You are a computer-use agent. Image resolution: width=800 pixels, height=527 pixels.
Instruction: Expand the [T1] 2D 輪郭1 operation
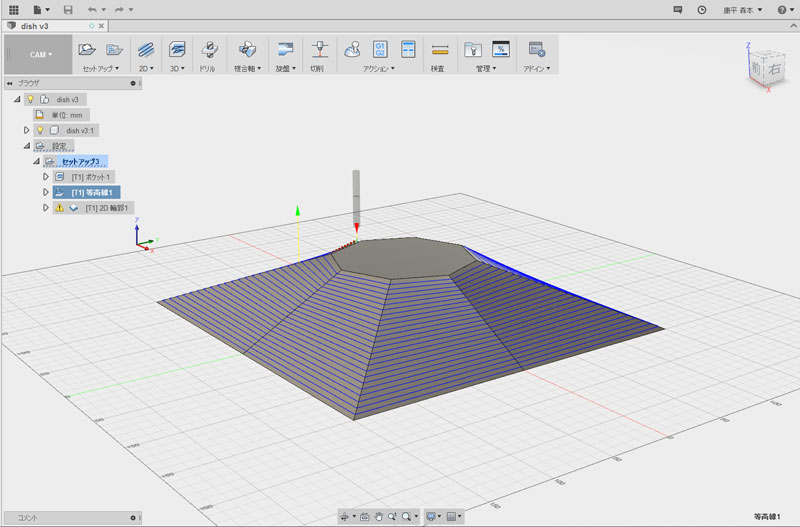click(x=46, y=208)
